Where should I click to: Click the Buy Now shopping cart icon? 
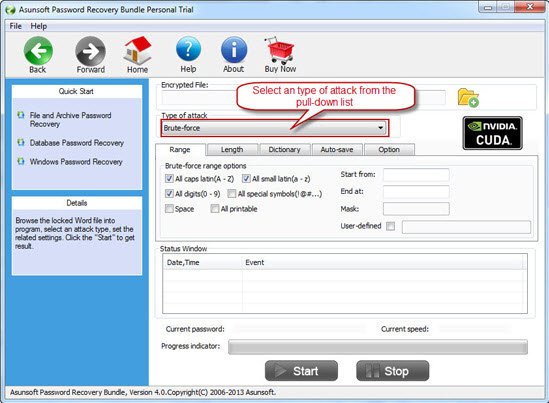280,50
